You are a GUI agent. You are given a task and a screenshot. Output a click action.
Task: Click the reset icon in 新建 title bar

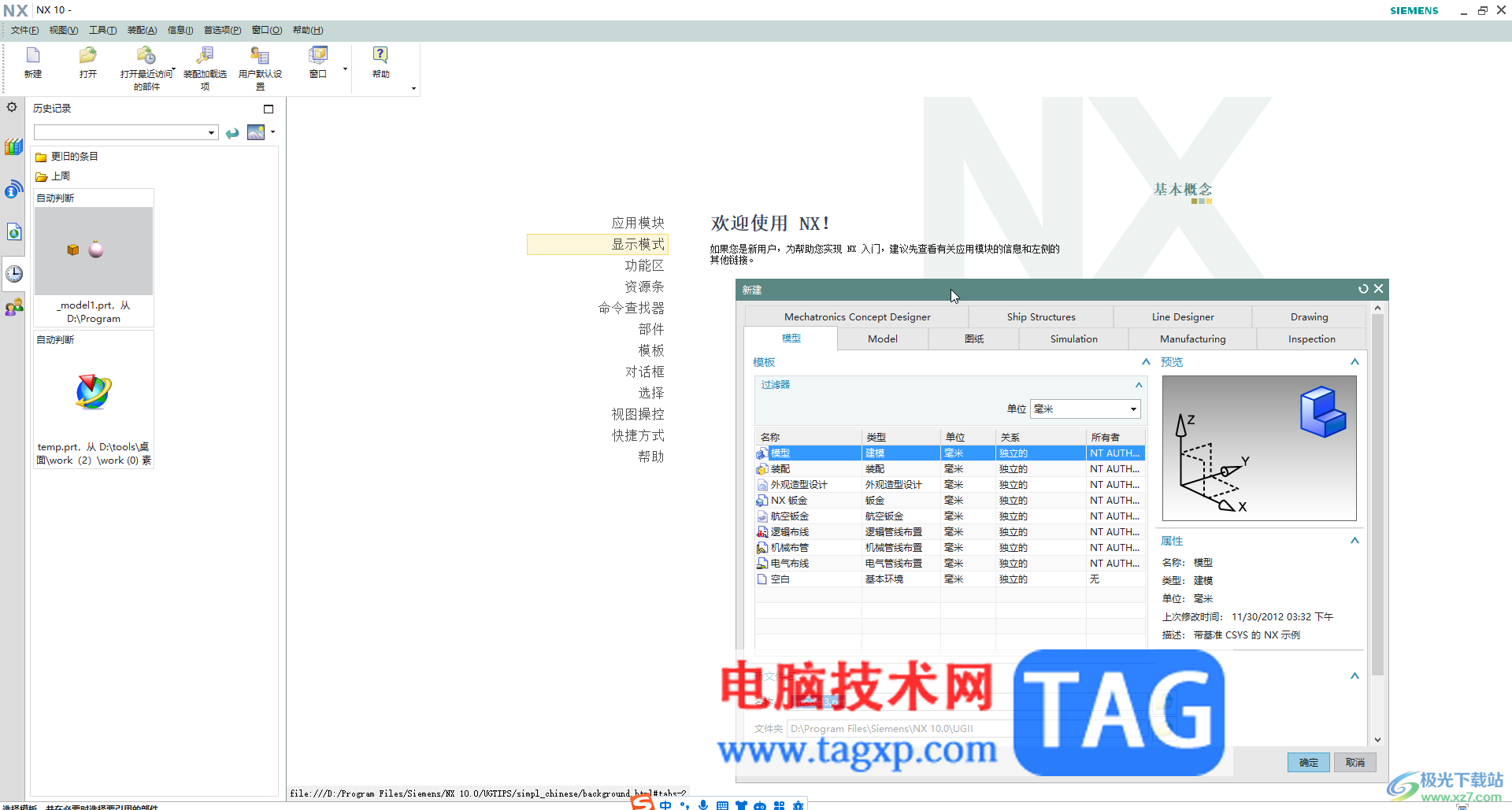pos(1363,289)
